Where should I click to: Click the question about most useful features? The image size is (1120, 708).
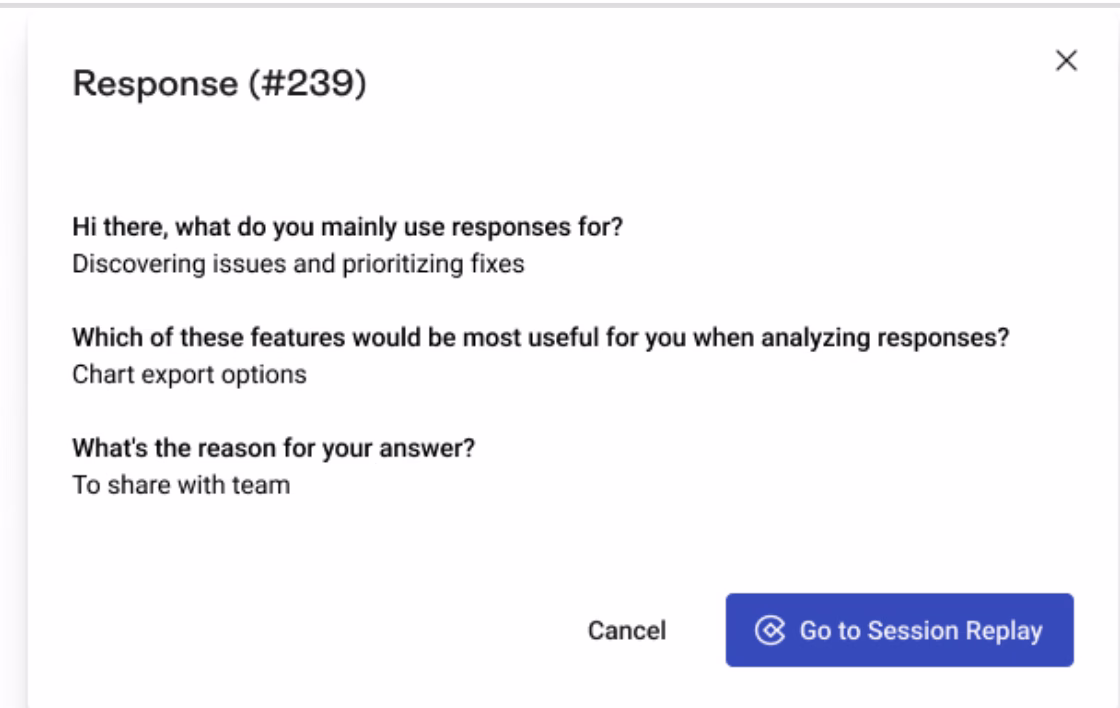[541, 337]
